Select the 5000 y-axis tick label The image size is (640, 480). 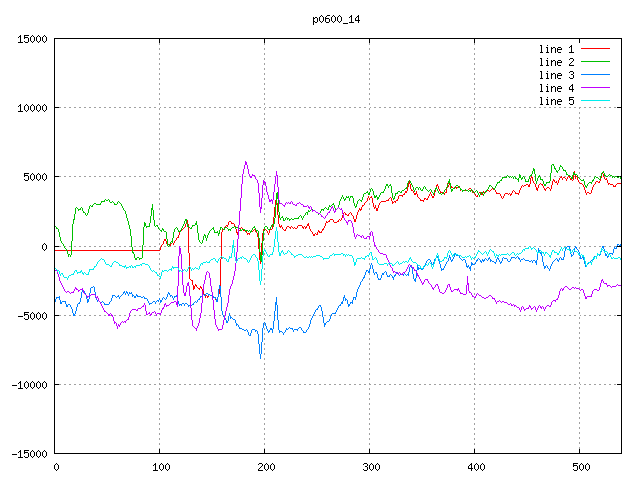34,177
